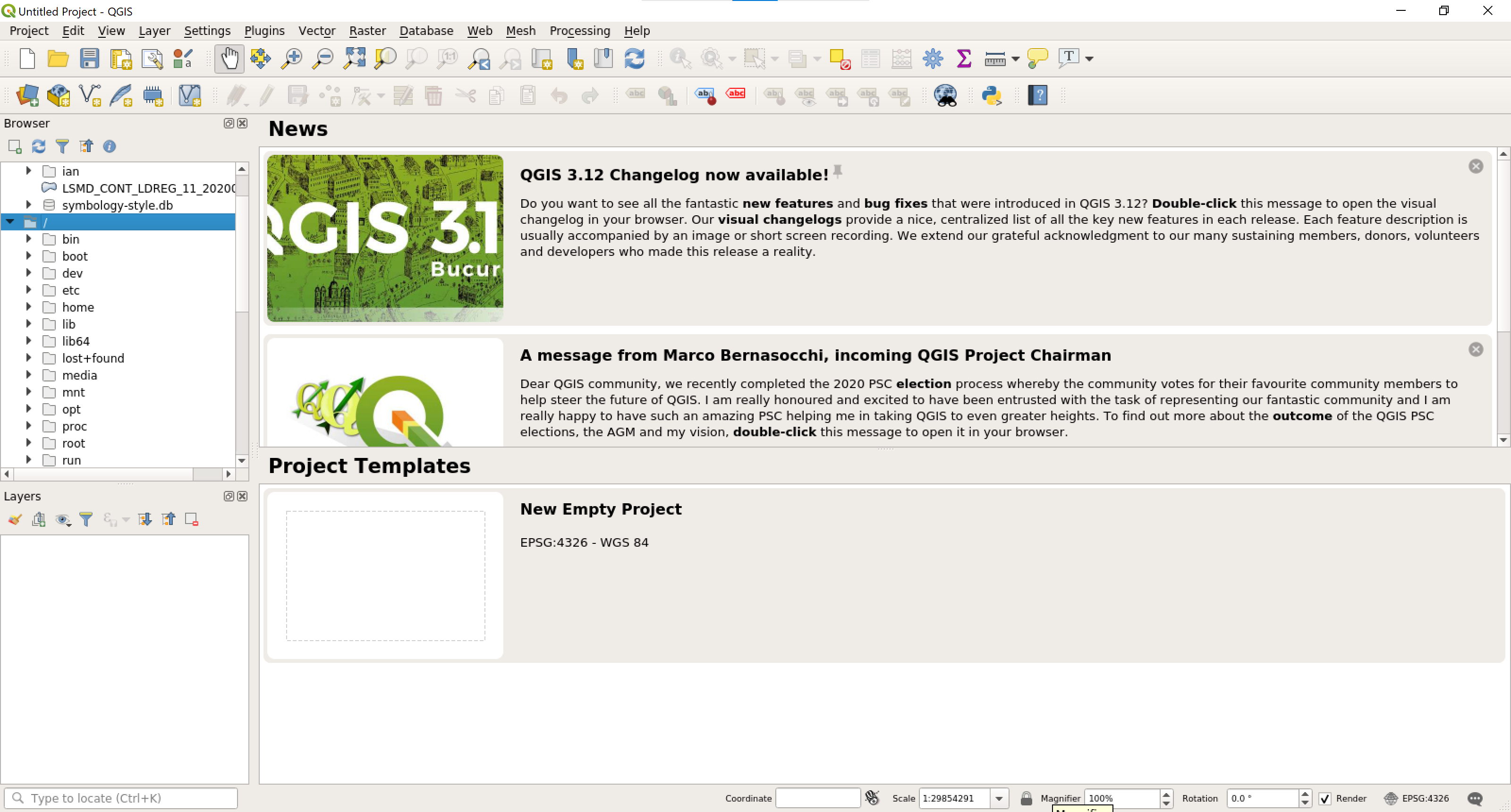
Task: Open the Statistical Summary sigma icon
Action: [x=963, y=59]
